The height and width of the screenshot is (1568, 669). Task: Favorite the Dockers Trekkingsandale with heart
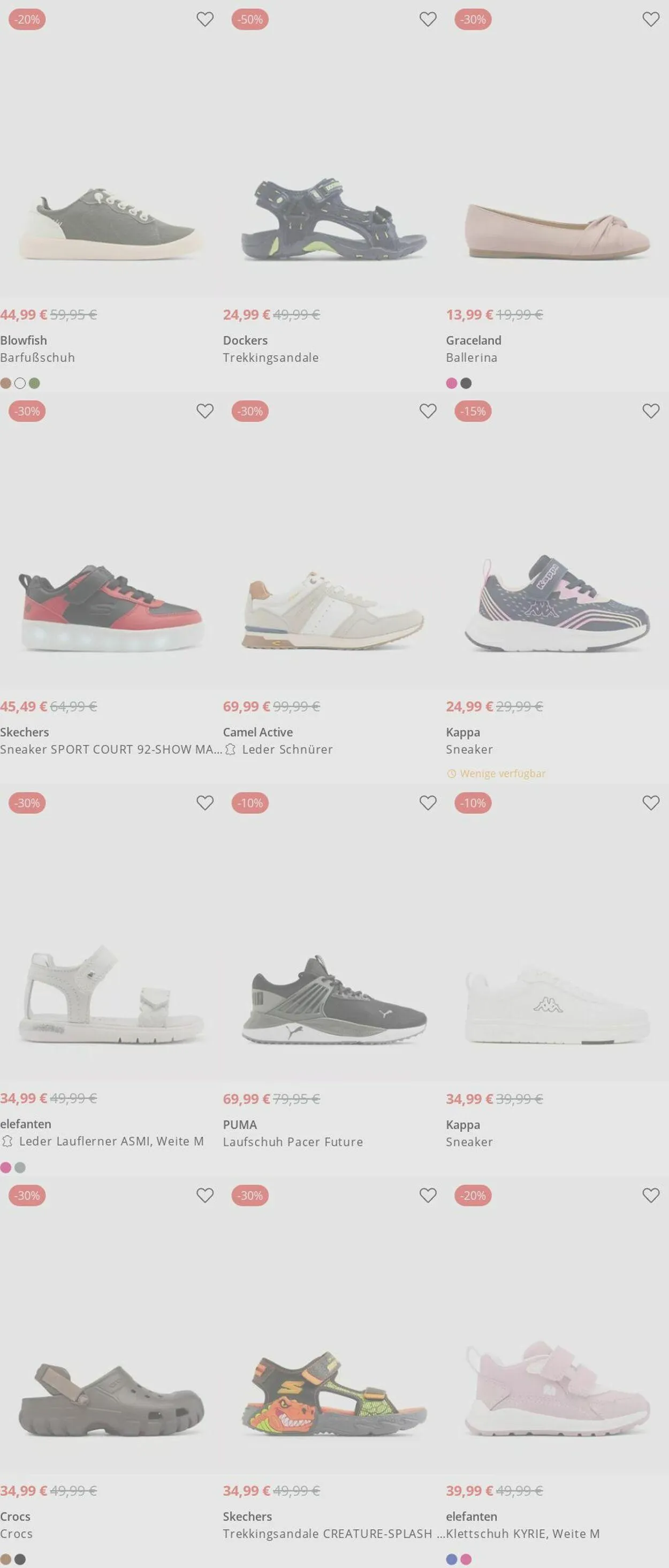click(x=428, y=19)
